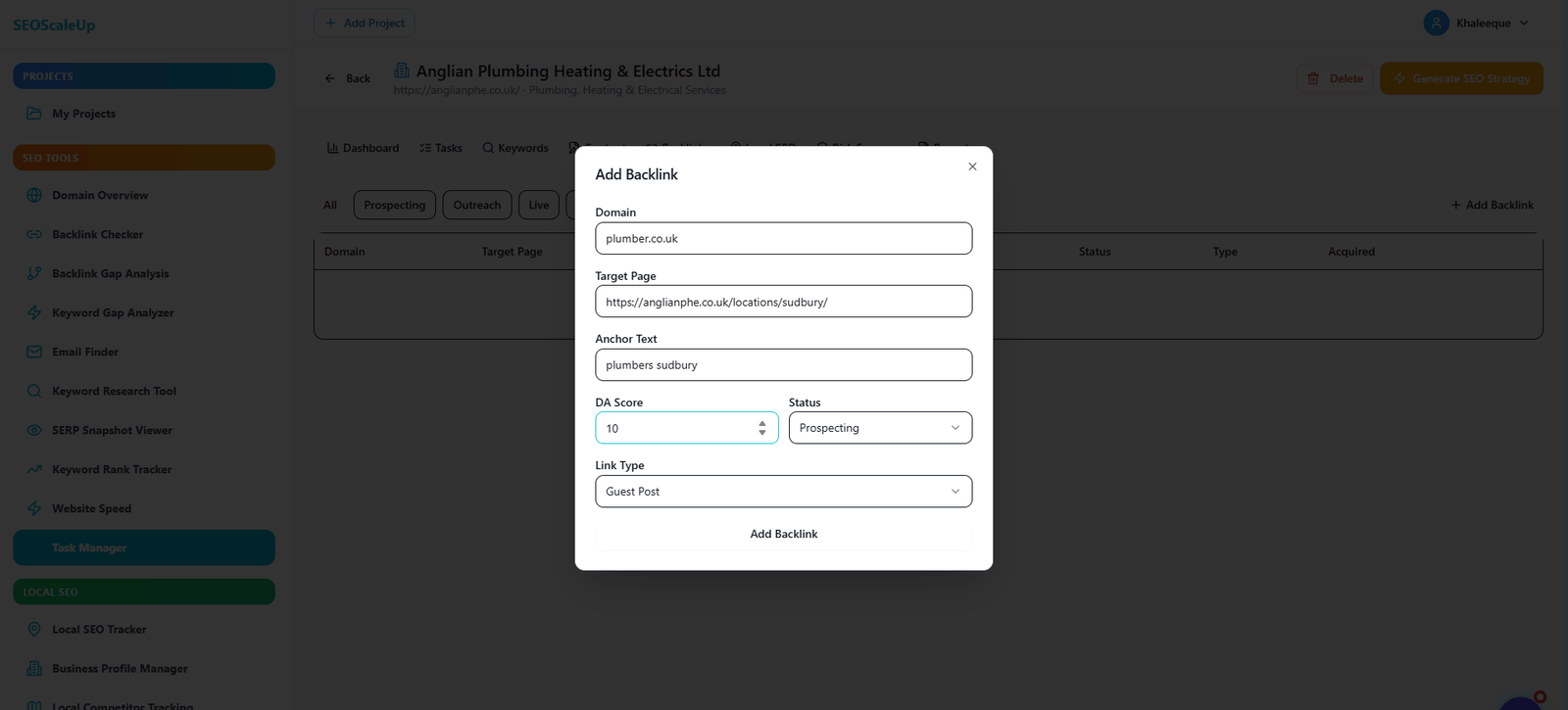Click the Local SEO Tracker pin icon
1568x710 pixels.
click(34, 629)
